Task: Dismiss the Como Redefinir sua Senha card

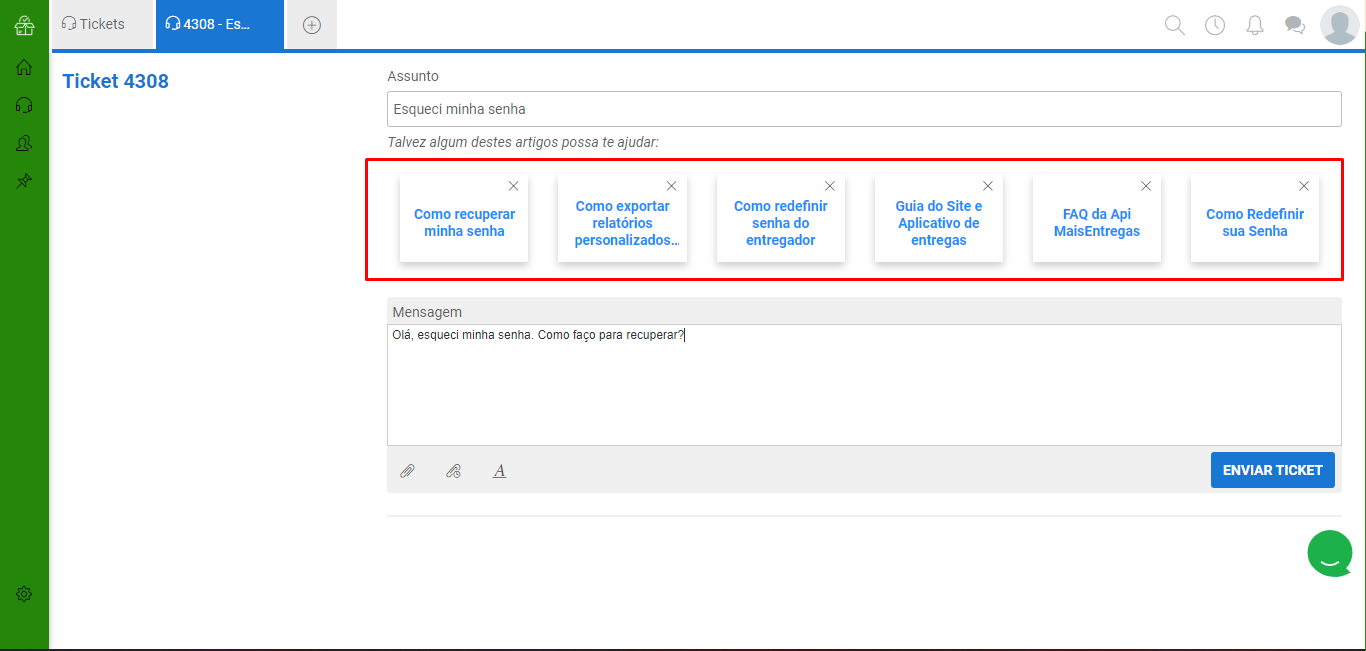Action: point(1304,186)
